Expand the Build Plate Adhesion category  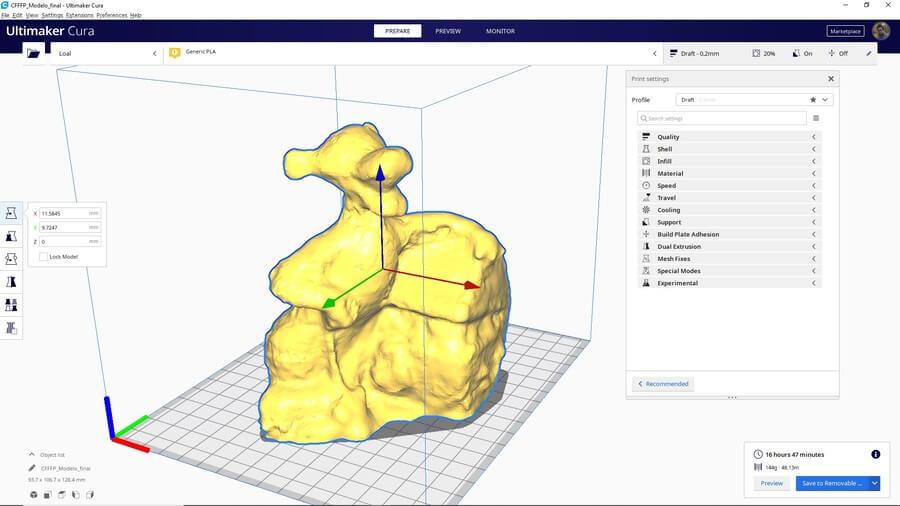tap(730, 234)
